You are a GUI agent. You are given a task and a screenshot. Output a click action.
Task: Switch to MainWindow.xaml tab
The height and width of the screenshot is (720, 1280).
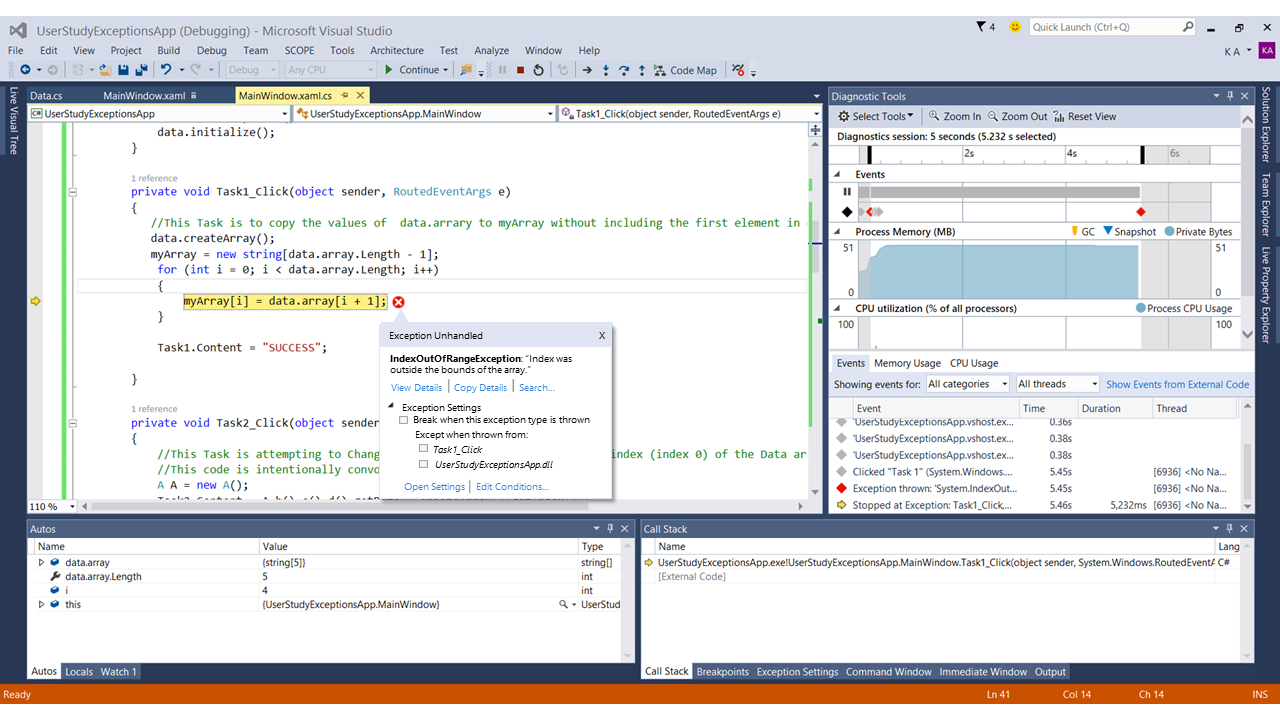[144, 96]
